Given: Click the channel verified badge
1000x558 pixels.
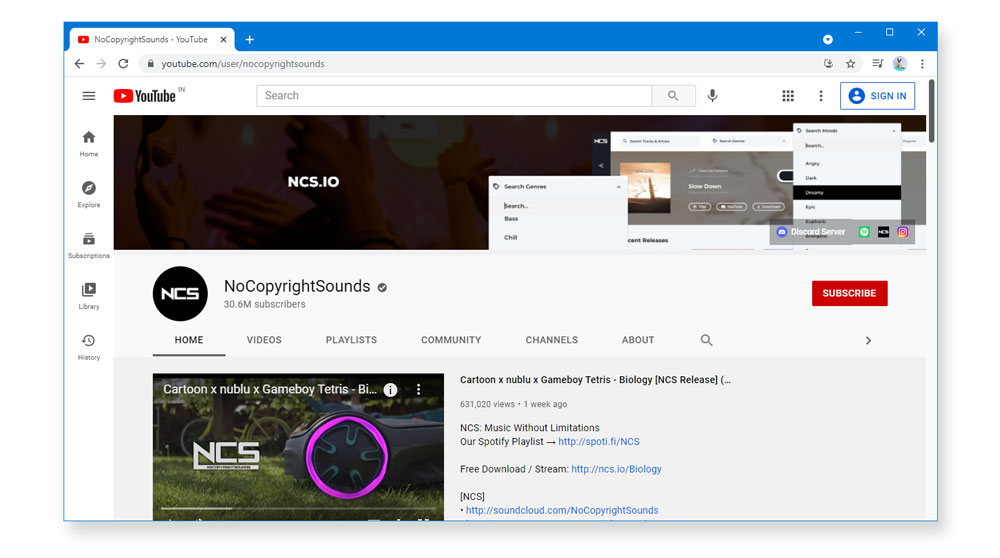Looking at the screenshot, I should tap(382, 288).
